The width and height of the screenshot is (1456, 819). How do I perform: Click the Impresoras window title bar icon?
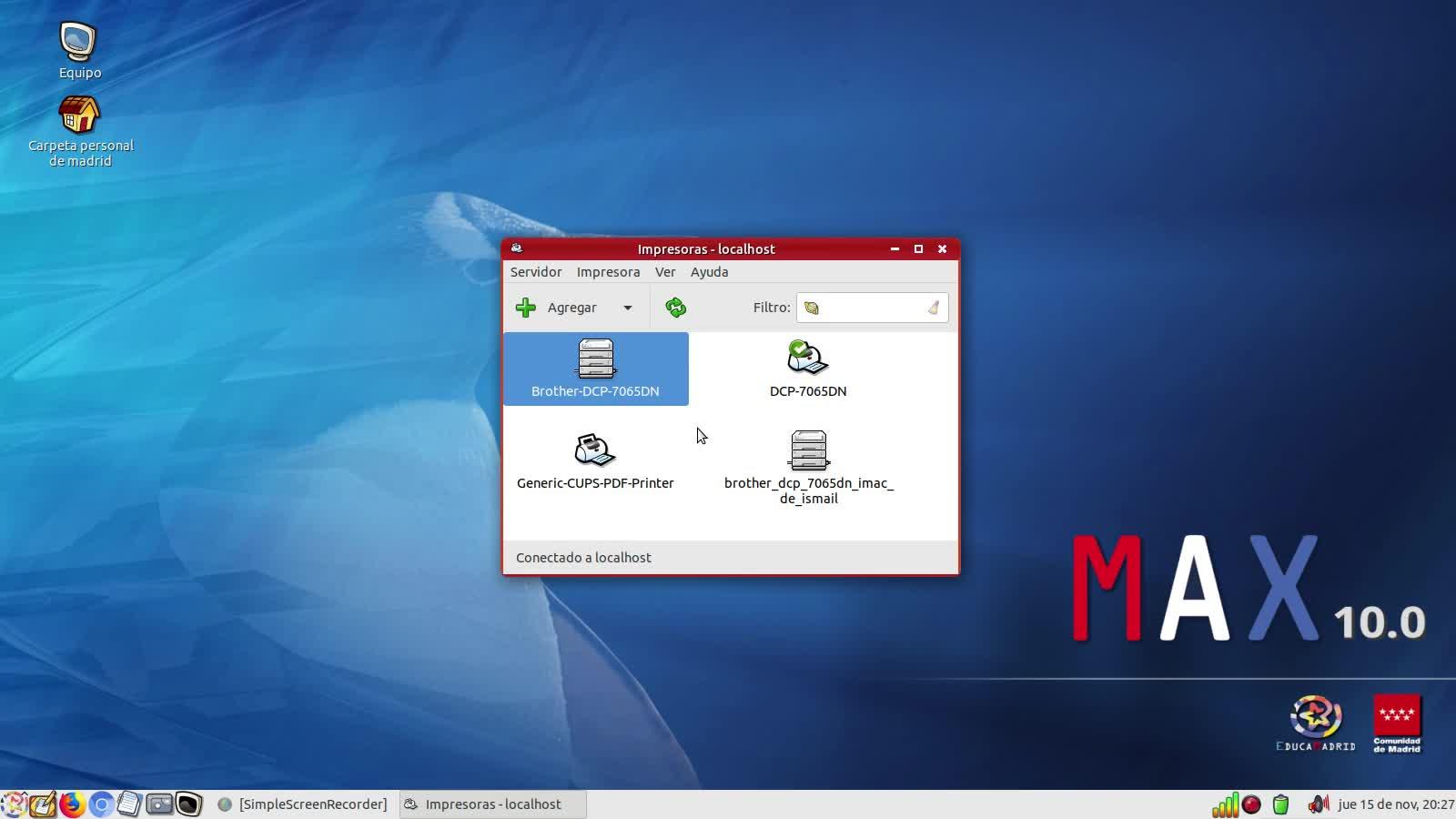(x=517, y=248)
